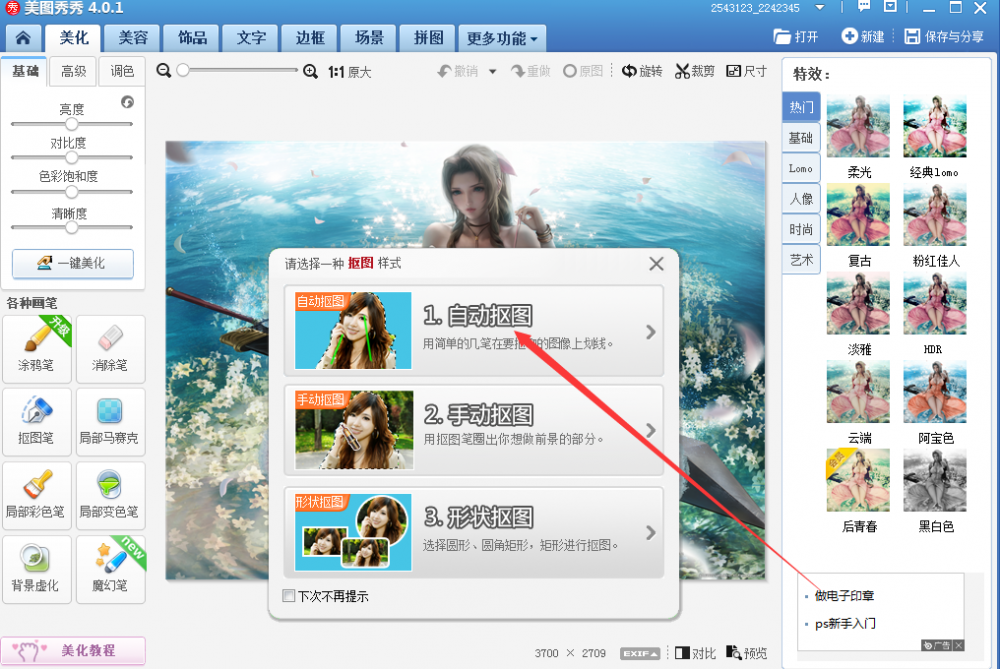
Task: Click the 一键美化 one-click beautify button
Action: click(x=73, y=263)
